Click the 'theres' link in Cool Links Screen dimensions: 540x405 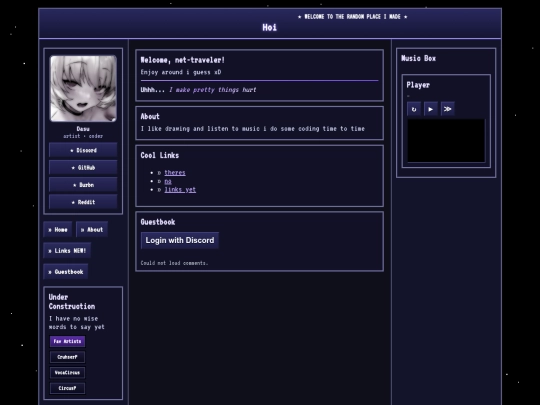[175, 173]
